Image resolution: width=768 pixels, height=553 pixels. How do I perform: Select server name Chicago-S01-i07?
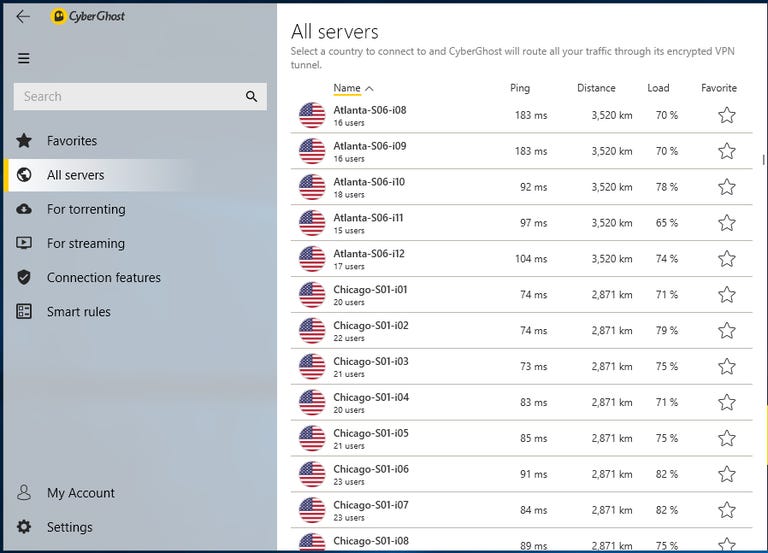(x=371, y=505)
